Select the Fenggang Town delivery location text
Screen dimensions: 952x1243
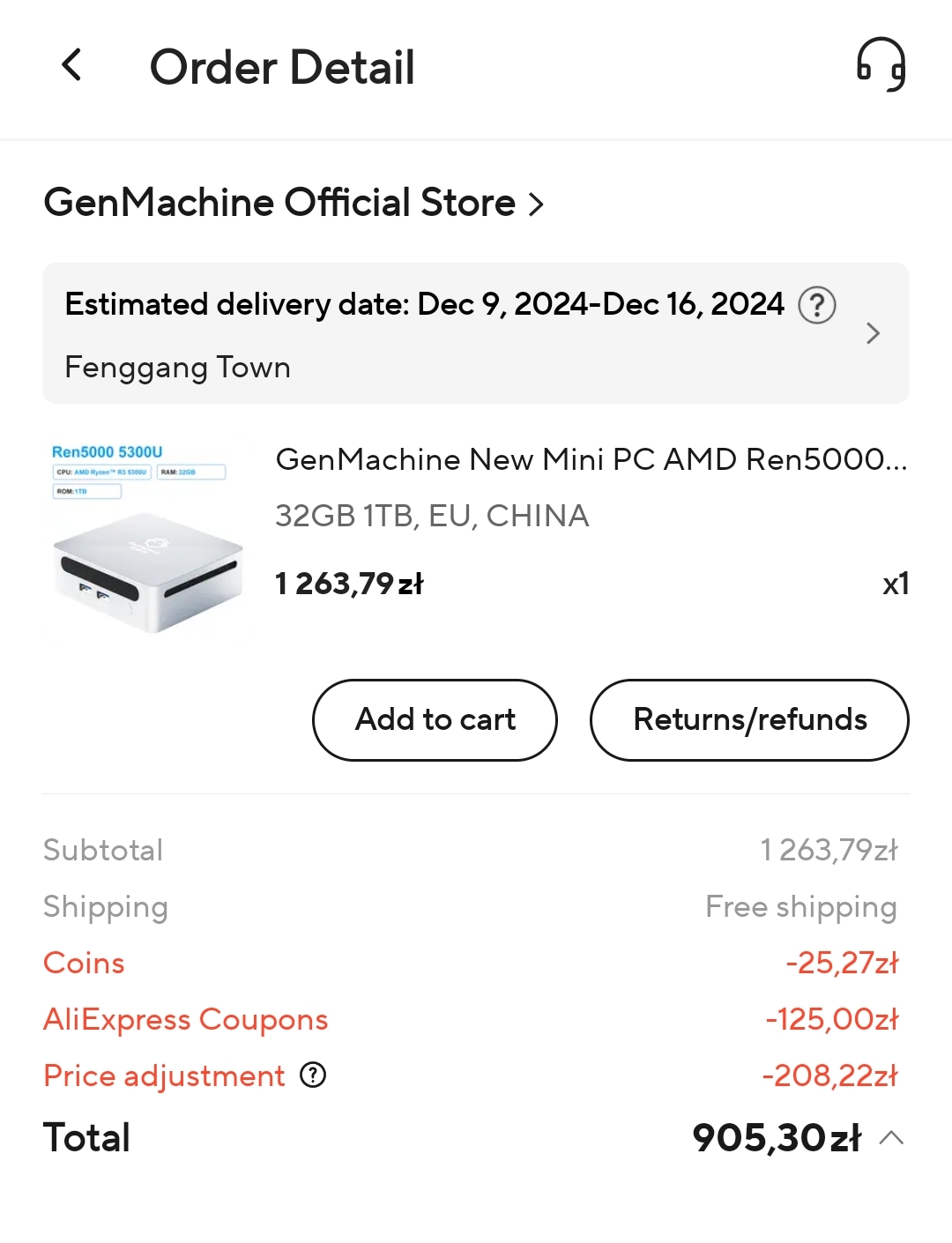pyautogui.click(x=177, y=367)
